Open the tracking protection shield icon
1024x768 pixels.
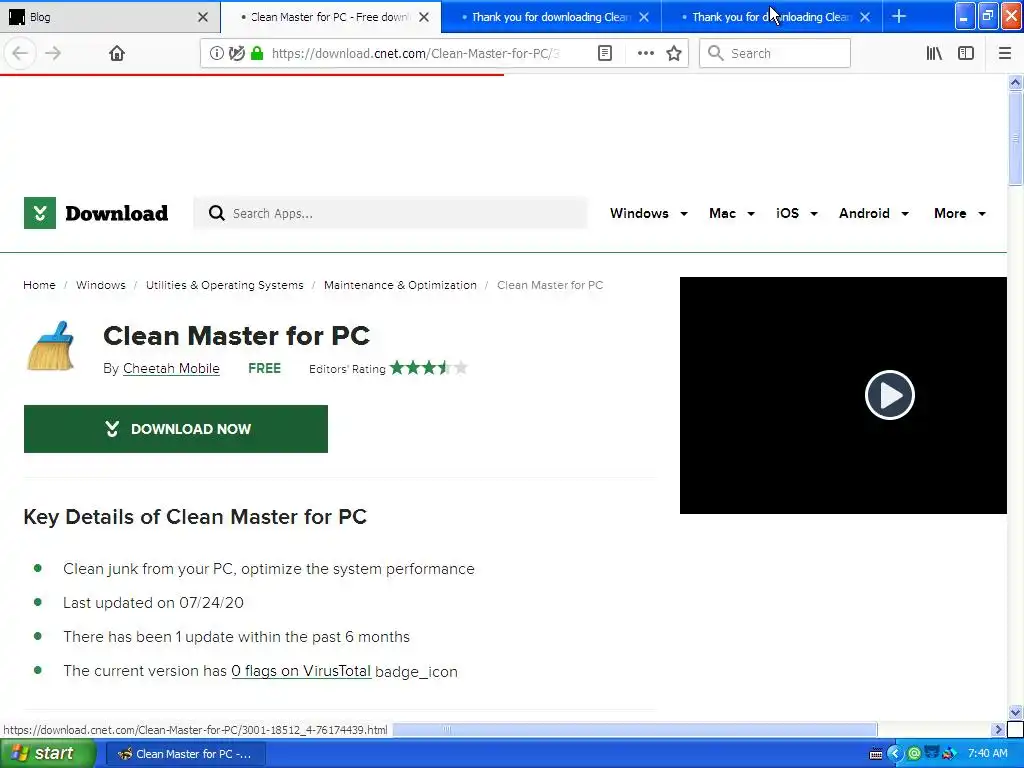236,54
